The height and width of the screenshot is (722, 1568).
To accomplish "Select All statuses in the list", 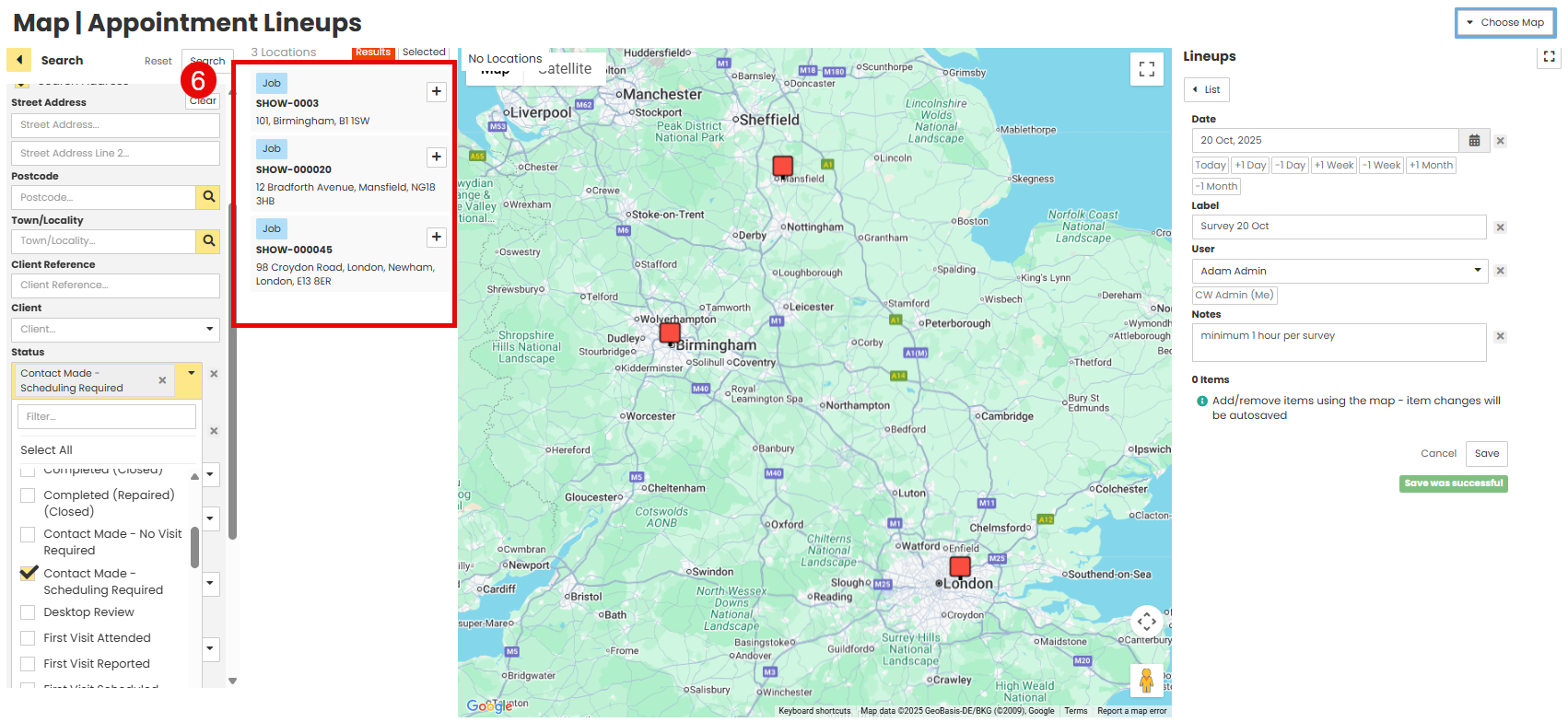I will (47, 450).
